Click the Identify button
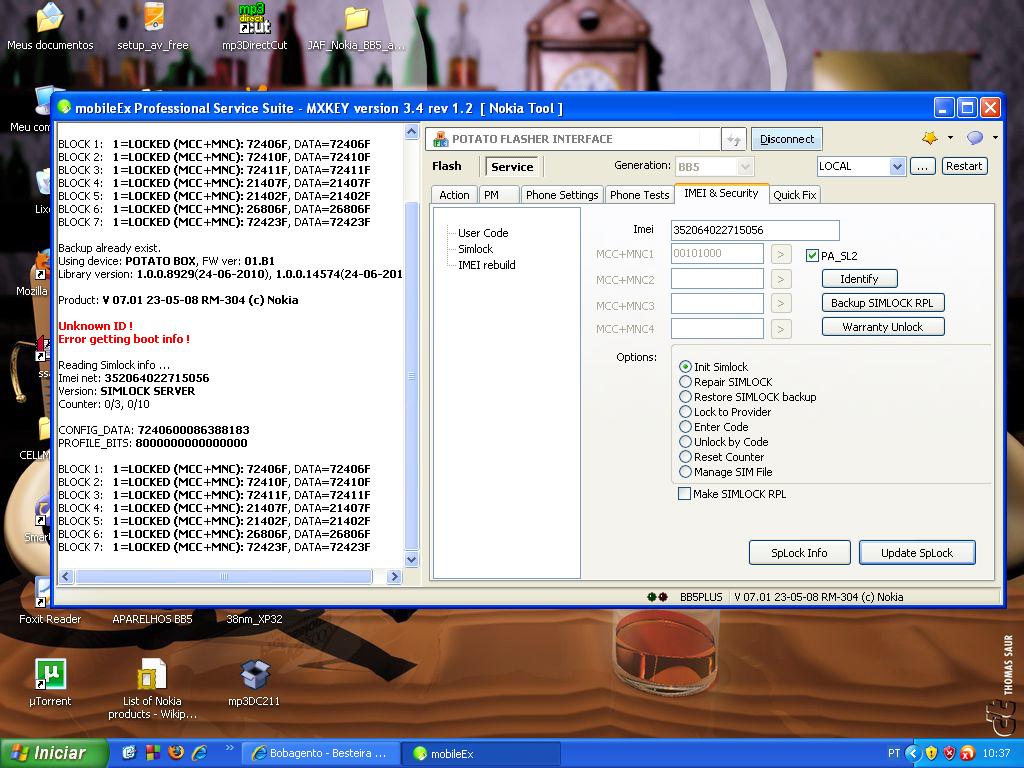Viewport: 1024px width, 768px height. tap(859, 279)
